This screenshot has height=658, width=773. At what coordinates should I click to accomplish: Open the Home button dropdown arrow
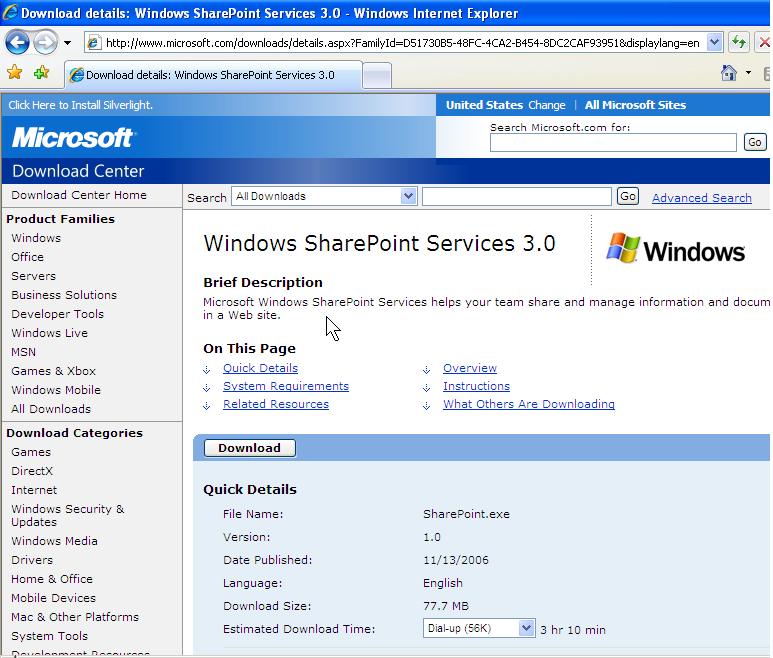click(748, 73)
